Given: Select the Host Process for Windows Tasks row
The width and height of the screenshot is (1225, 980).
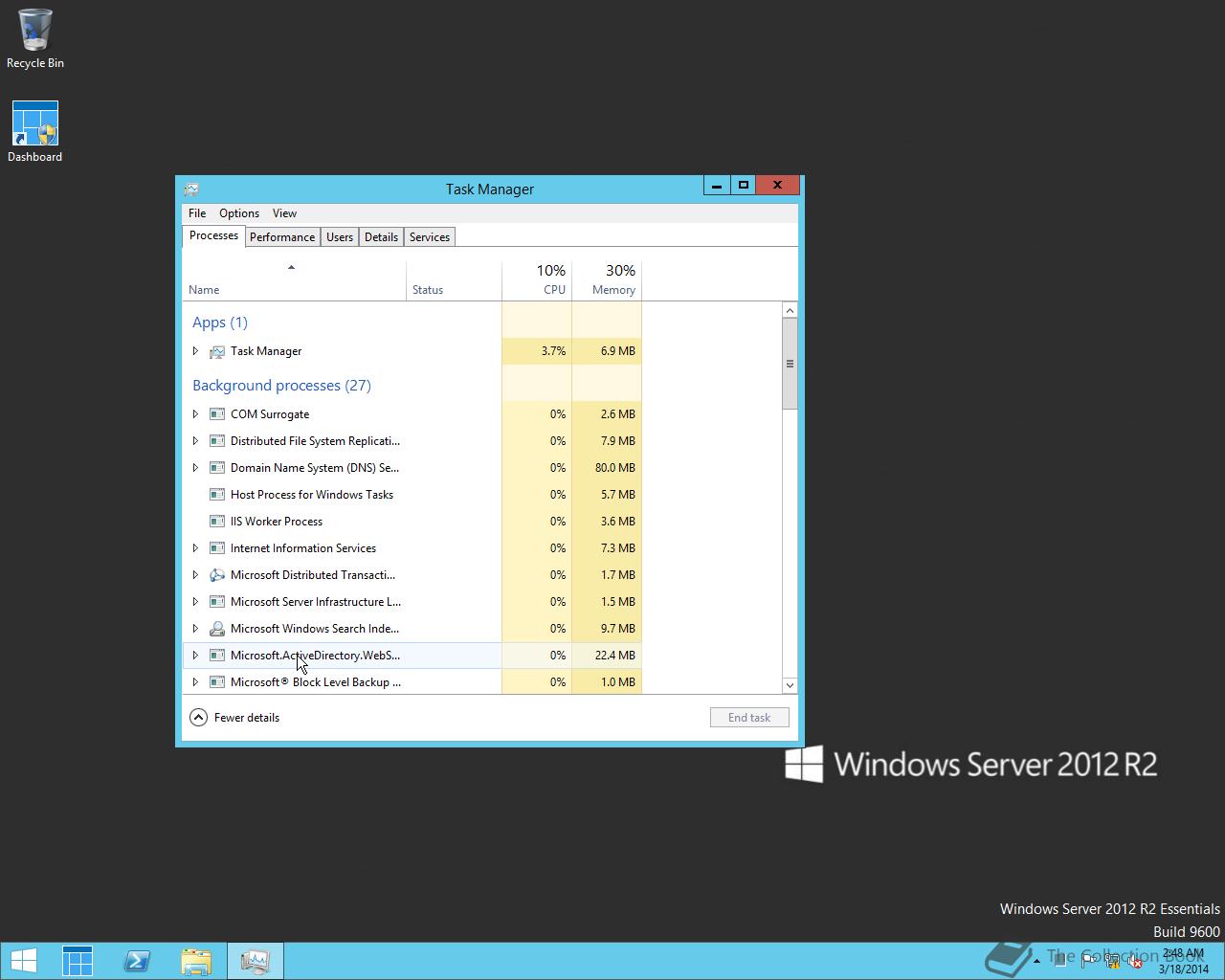Looking at the screenshot, I should (x=412, y=495).
